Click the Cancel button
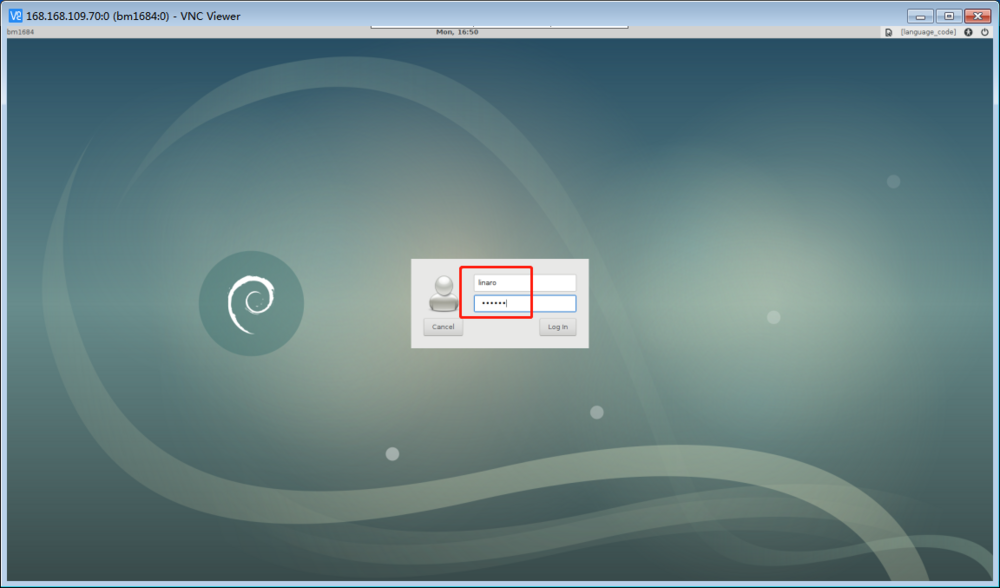Viewport: 1000px width, 588px height. click(443, 327)
